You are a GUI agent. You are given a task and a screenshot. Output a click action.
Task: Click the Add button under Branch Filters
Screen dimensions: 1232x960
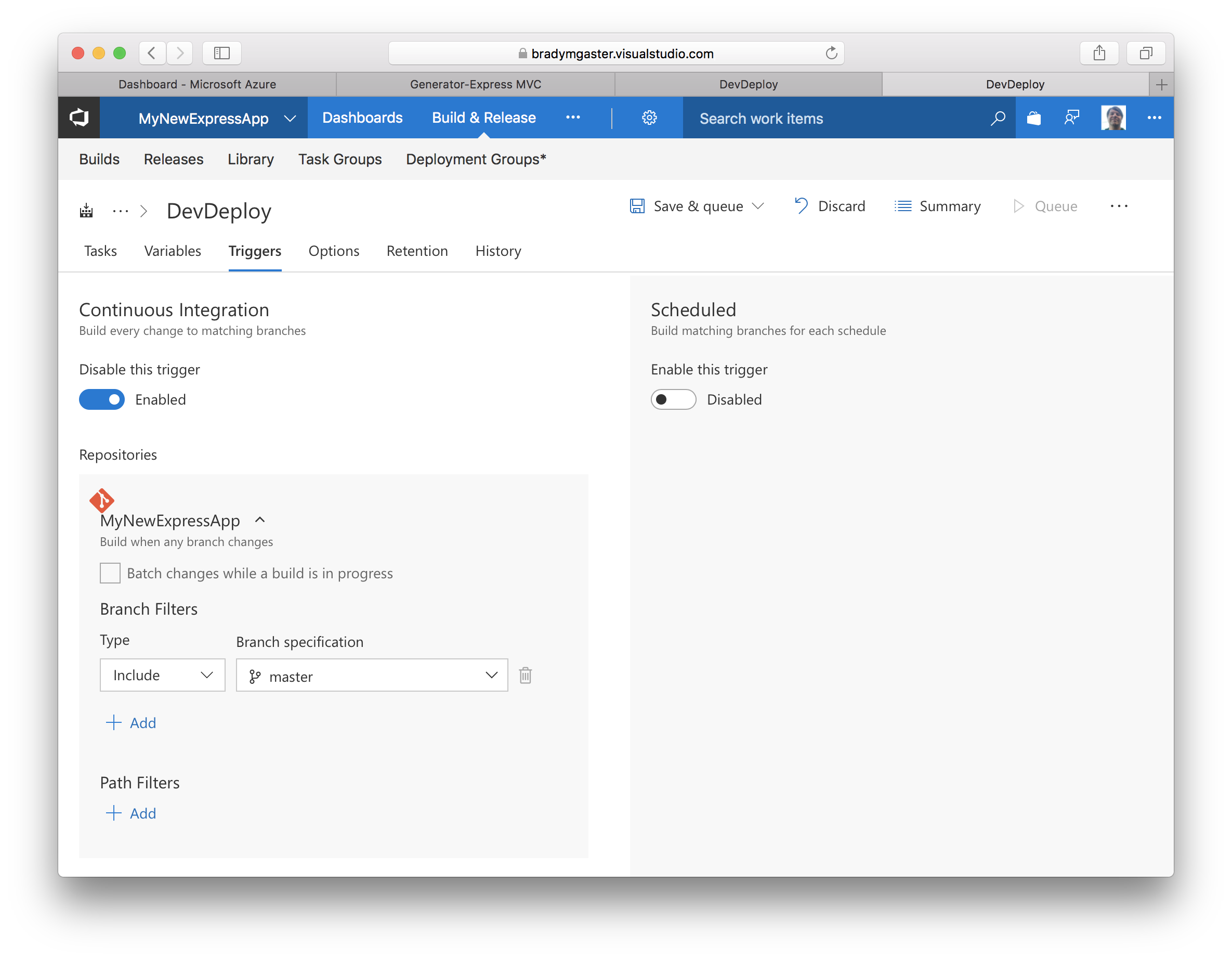(130, 722)
